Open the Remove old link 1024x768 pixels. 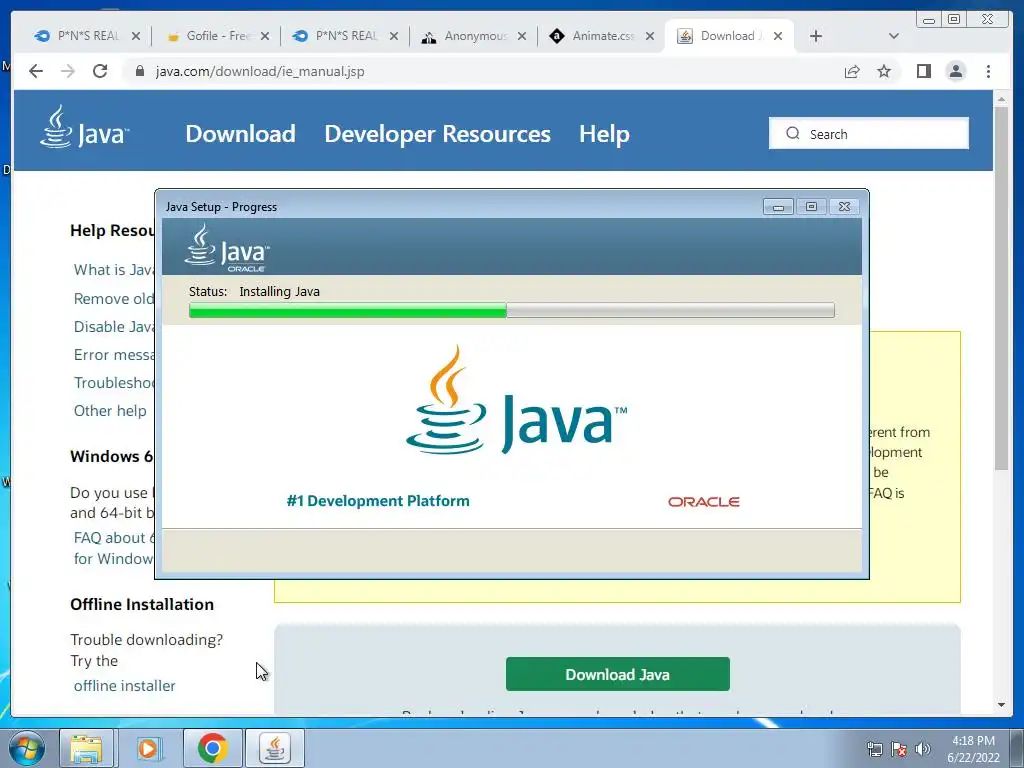tap(114, 298)
